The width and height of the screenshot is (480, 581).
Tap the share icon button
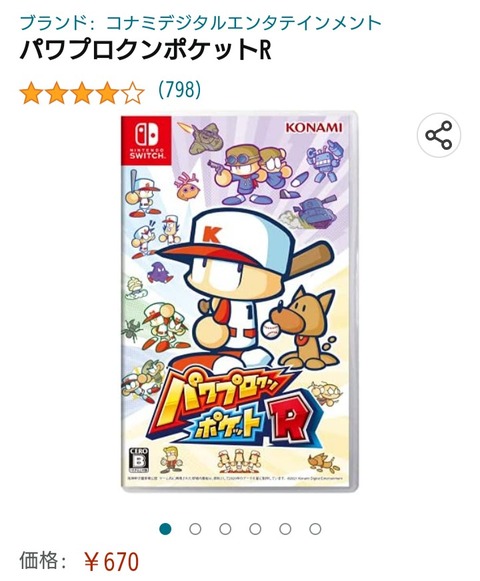438,135
